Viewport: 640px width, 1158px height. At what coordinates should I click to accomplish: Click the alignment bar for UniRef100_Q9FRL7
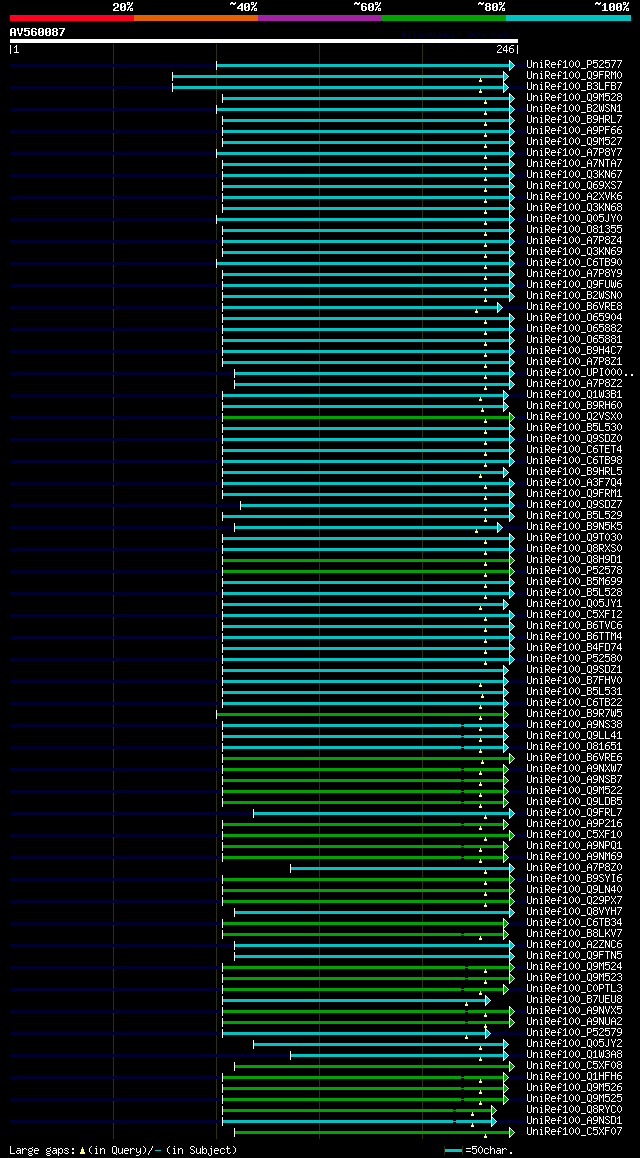(x=383, y=813)
